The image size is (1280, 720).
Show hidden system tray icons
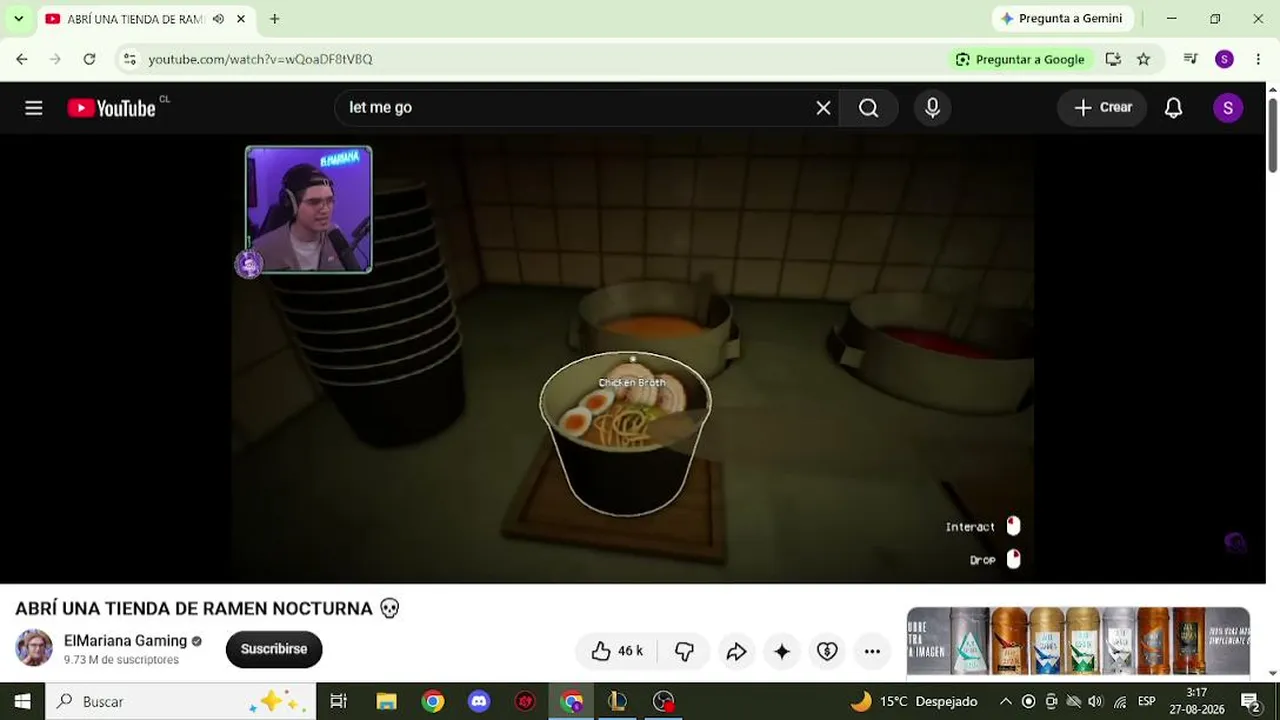[1005, 701]
